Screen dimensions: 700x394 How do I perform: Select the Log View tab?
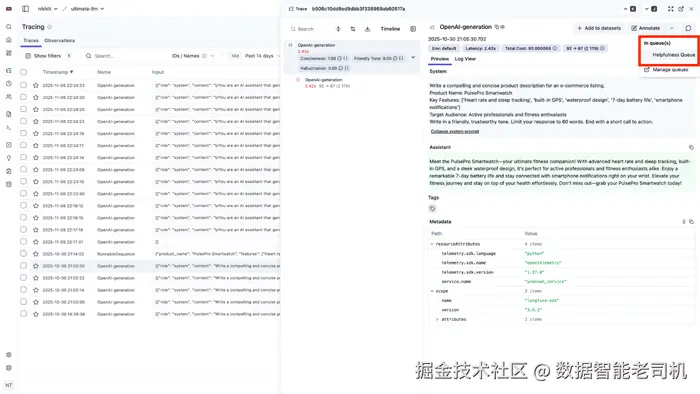pos(465,59)
